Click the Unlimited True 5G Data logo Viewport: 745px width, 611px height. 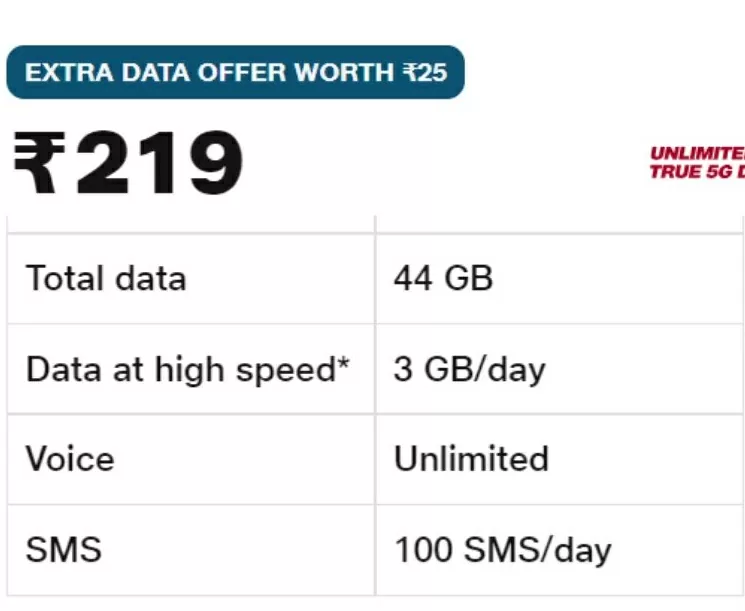point(697,163)
